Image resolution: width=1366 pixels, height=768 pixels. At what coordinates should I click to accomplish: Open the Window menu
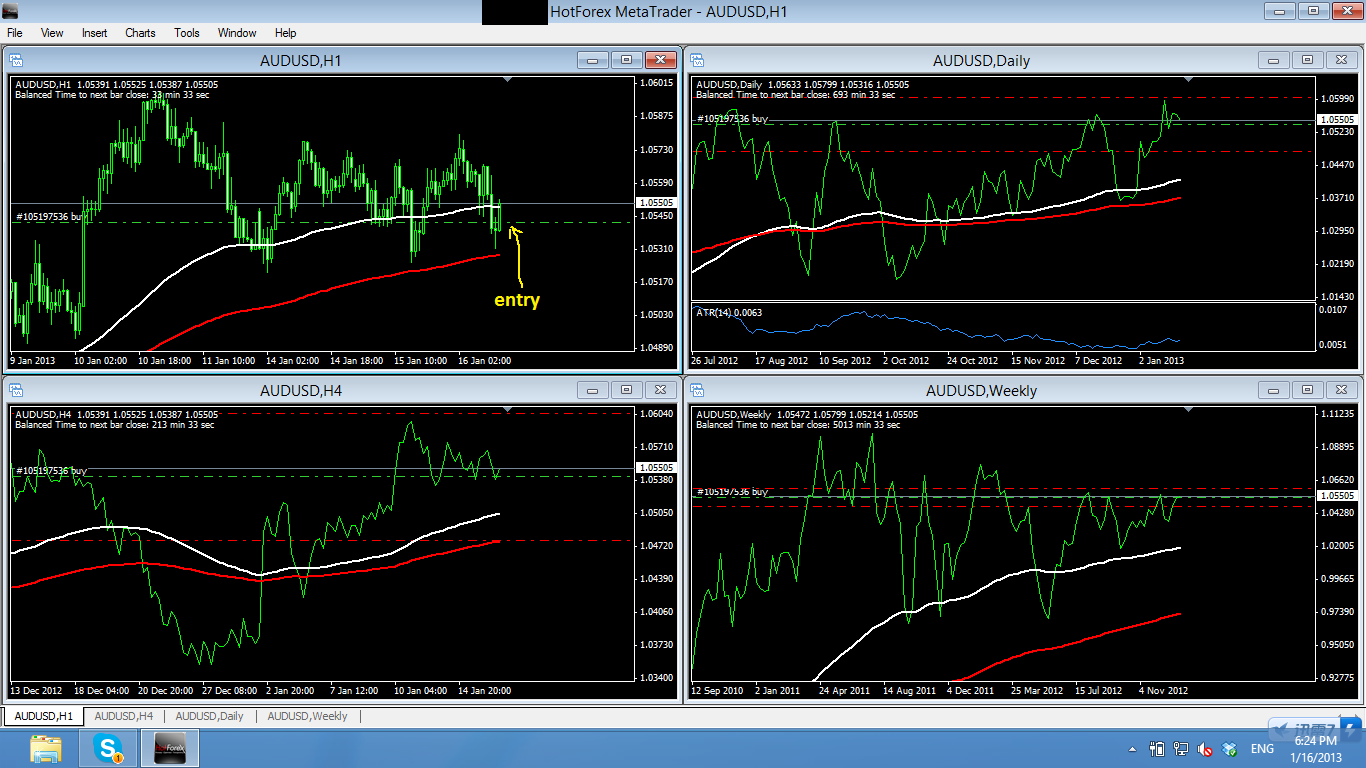237,33
